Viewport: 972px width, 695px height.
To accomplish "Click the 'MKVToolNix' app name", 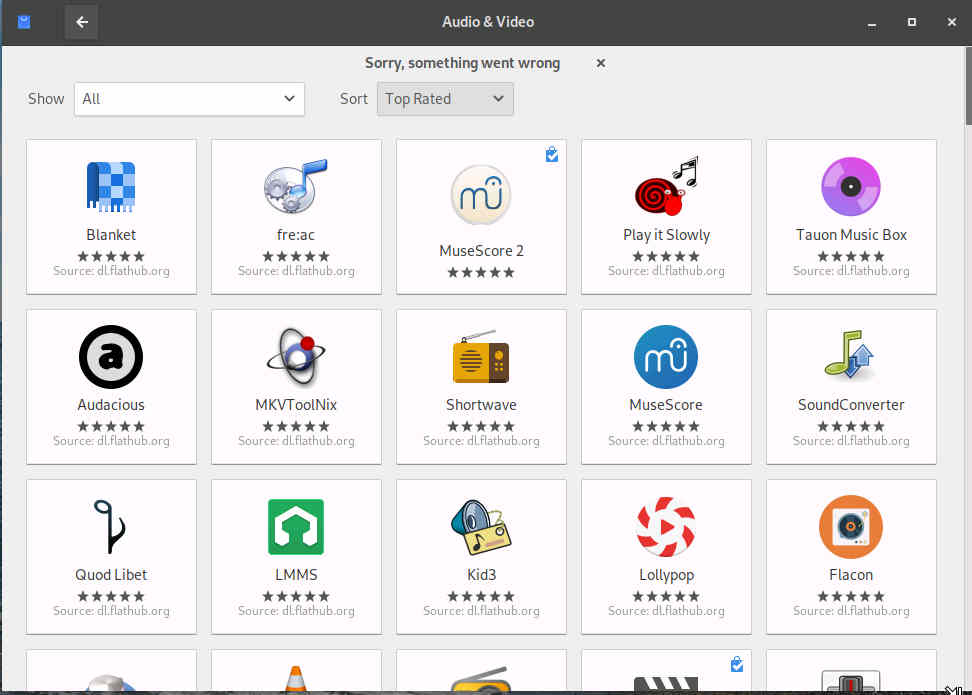I will (x=296, y=405).
